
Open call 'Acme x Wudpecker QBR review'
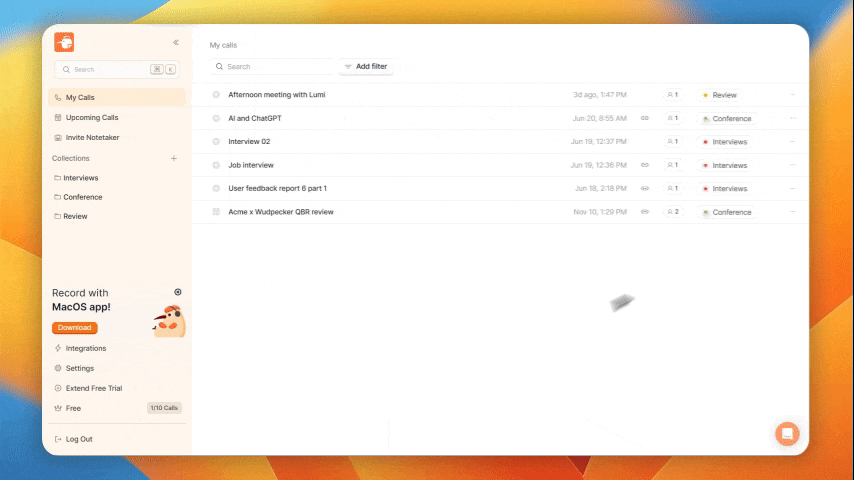pos(281,212)
